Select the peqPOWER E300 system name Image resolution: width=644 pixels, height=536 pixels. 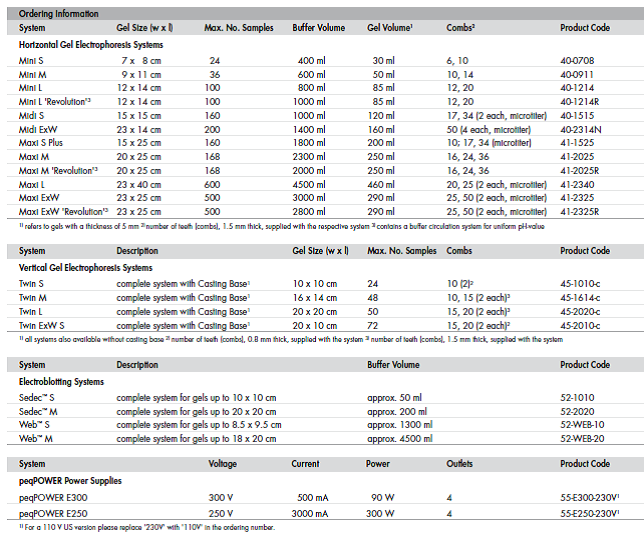[53, 498]
